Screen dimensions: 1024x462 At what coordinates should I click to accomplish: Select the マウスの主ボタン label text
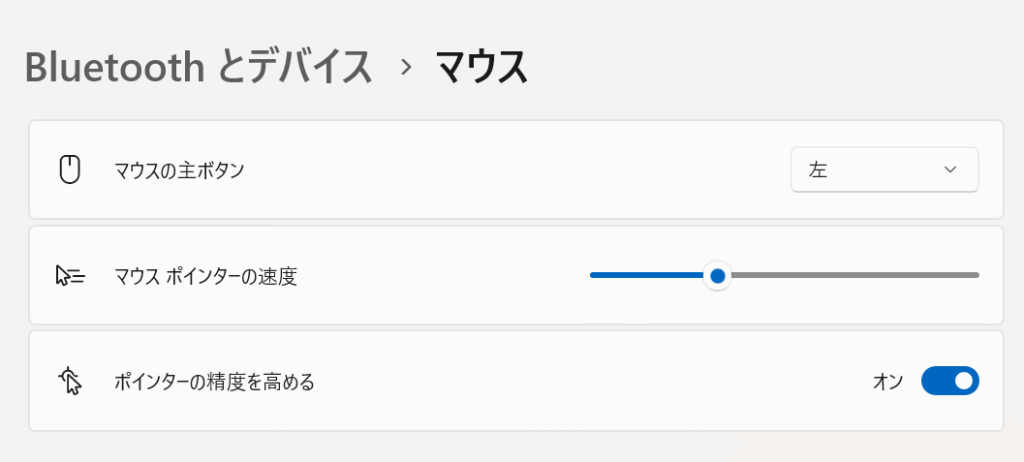coord(179,171)
